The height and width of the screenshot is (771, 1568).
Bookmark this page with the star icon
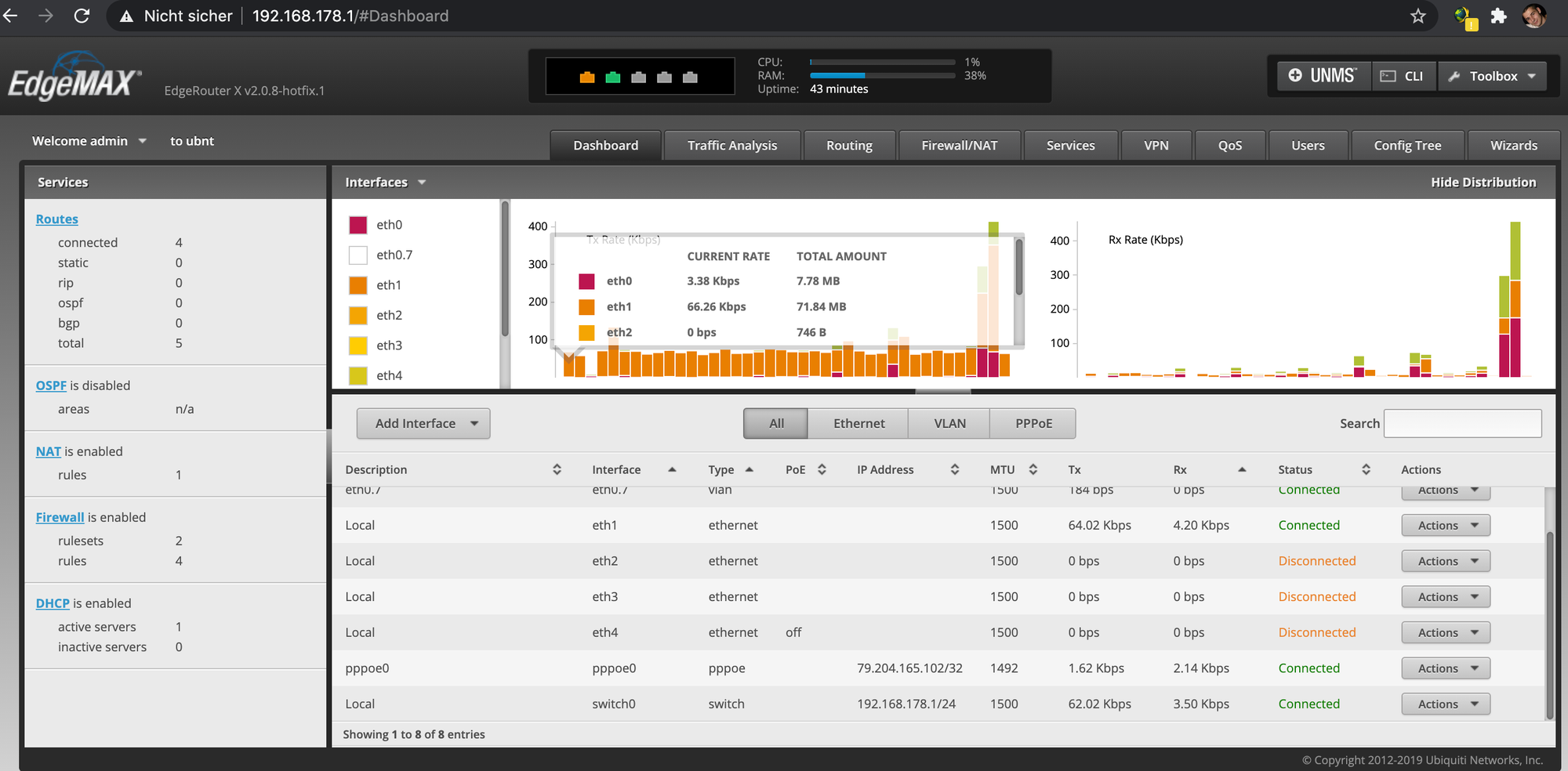click(1417, 16)
